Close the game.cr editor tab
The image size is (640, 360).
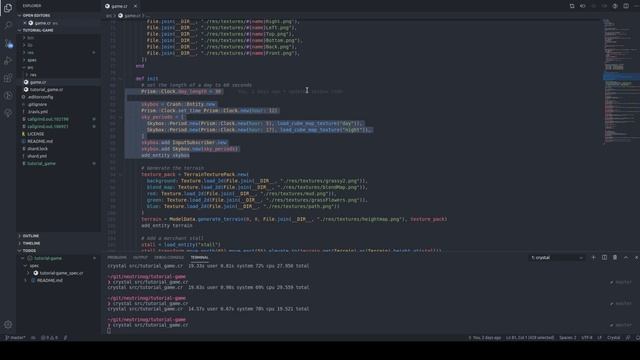click(x=136, y=6)
